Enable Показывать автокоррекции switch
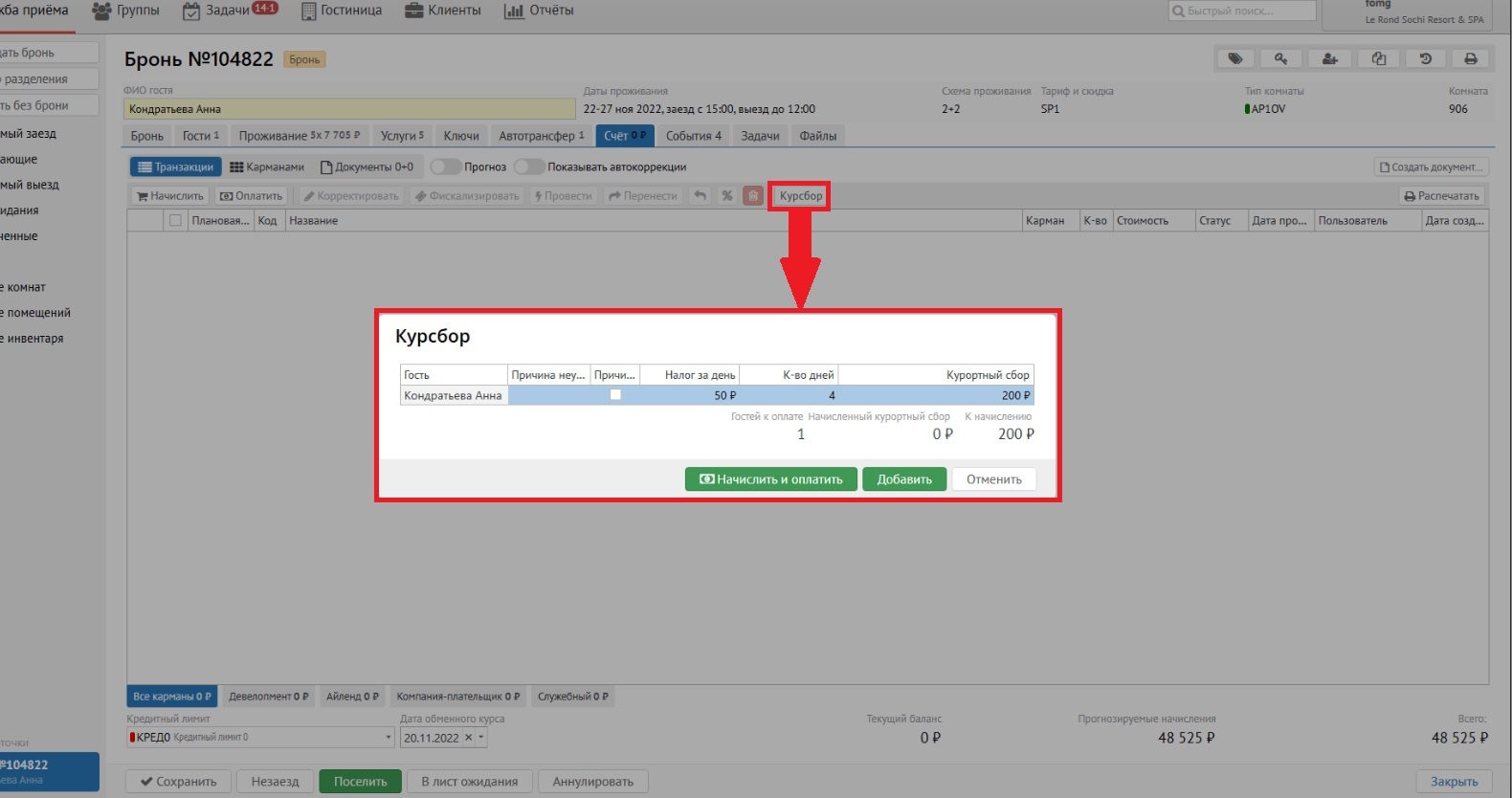The height and width of the screenshot is (798, 1512). coord(528,166)
